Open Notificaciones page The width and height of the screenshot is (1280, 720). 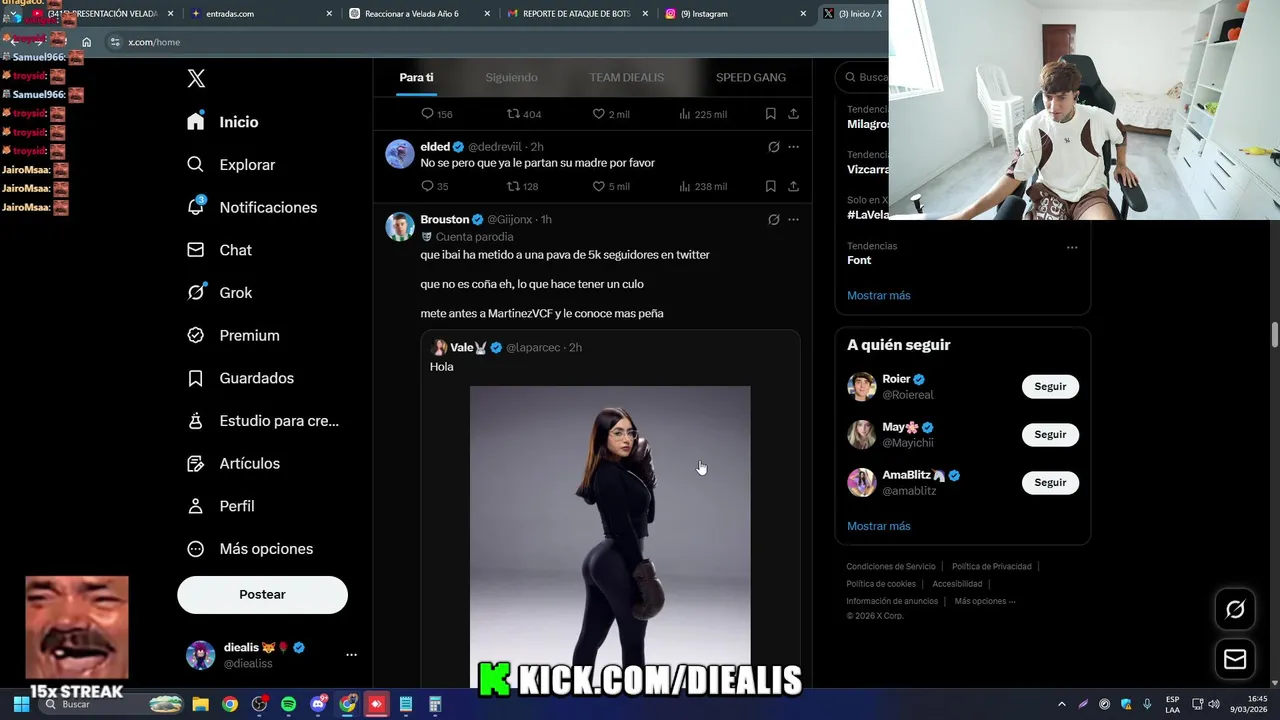click(x=252, y=207)
